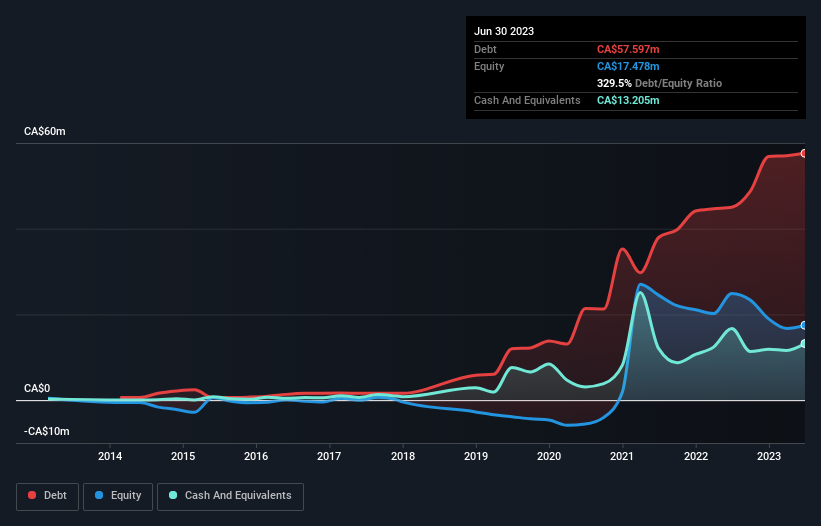Toggle Cash And Equivalents legend button
Image resolution: width=821 pixels, height=526 pixels.
[x=230, y=496]
